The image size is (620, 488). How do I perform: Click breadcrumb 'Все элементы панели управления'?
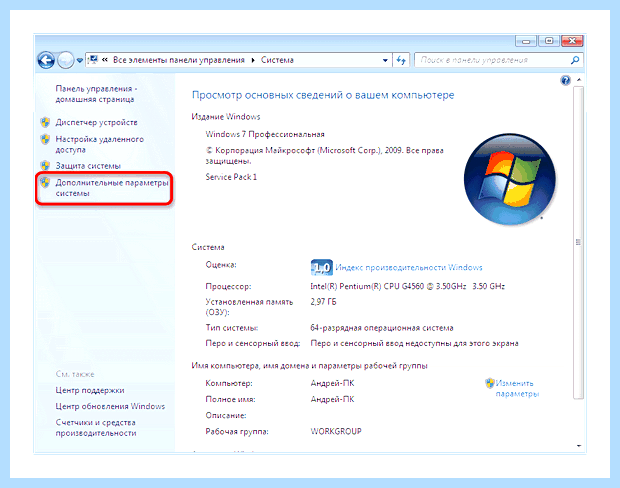pos(179,60)
